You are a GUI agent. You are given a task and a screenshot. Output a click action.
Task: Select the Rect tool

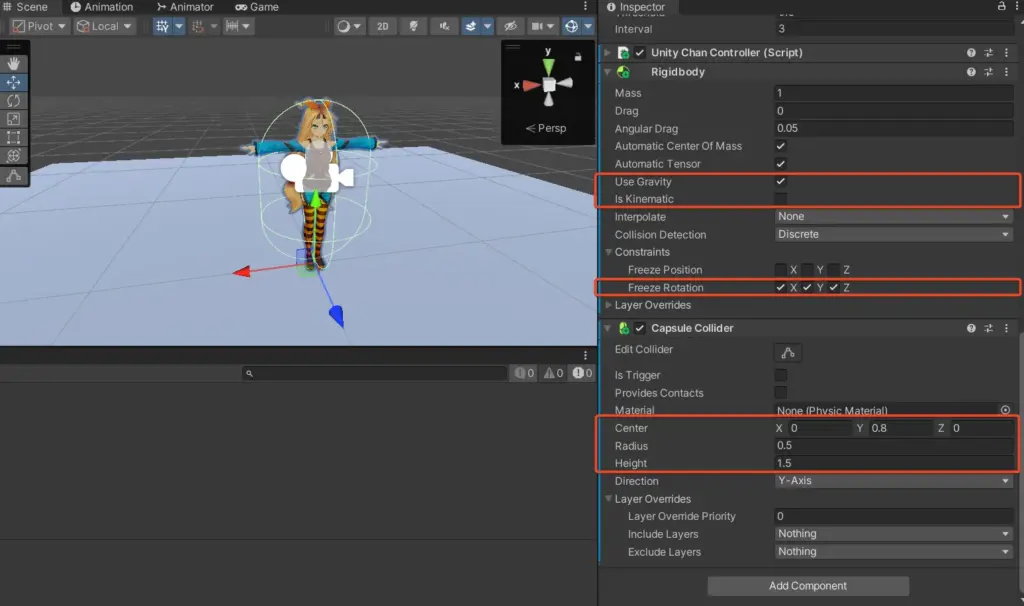(x=14, y=137)
